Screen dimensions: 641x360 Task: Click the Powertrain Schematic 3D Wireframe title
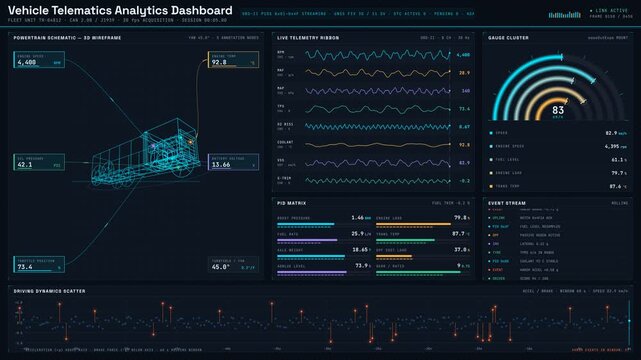coord(67,38)
